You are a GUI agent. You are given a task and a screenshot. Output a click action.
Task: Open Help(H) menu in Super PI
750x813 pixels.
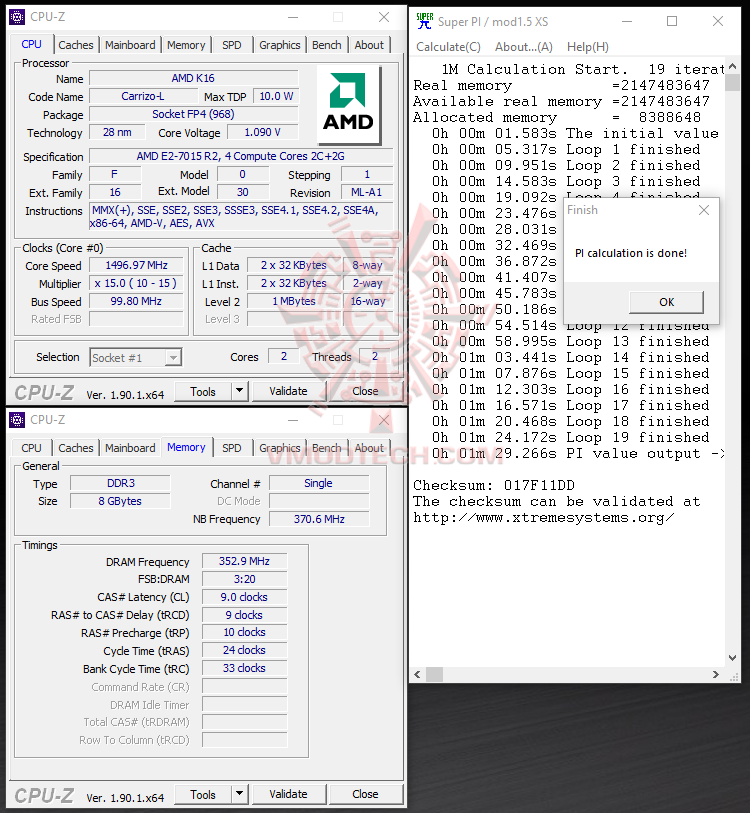click(x=588, y=47)
